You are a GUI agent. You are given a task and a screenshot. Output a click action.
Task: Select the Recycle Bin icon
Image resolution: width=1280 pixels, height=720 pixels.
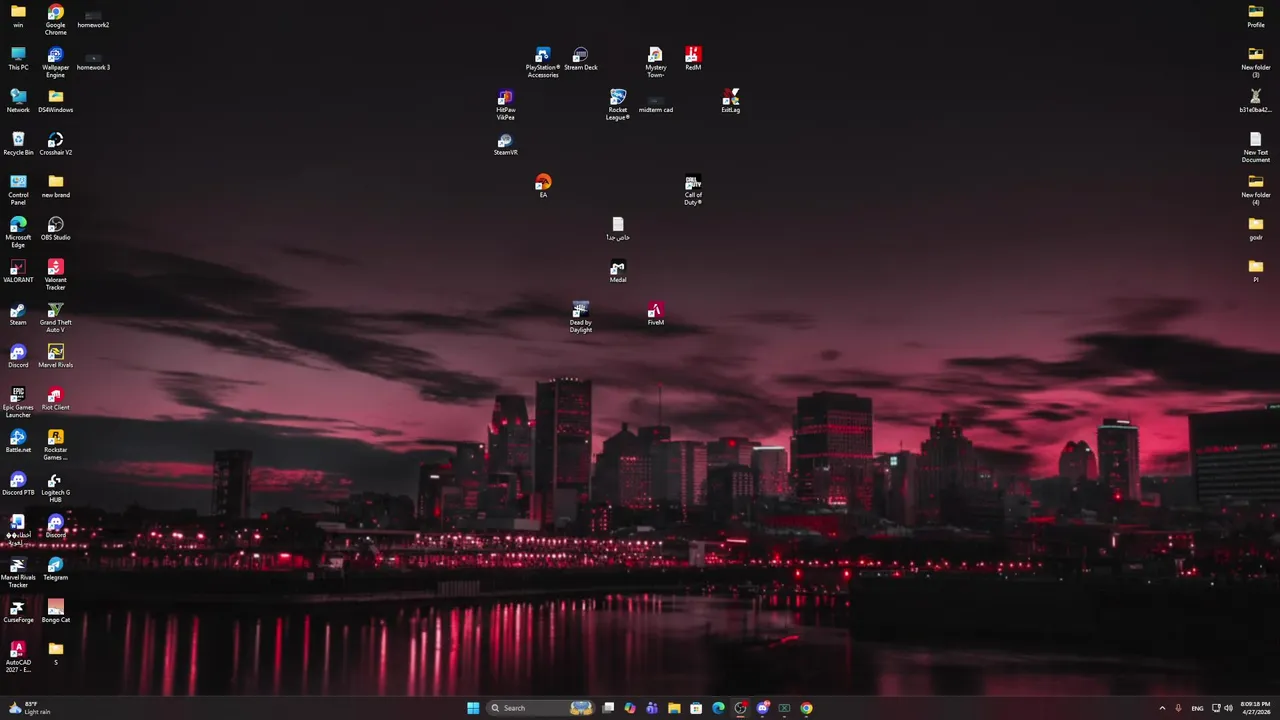18,144
